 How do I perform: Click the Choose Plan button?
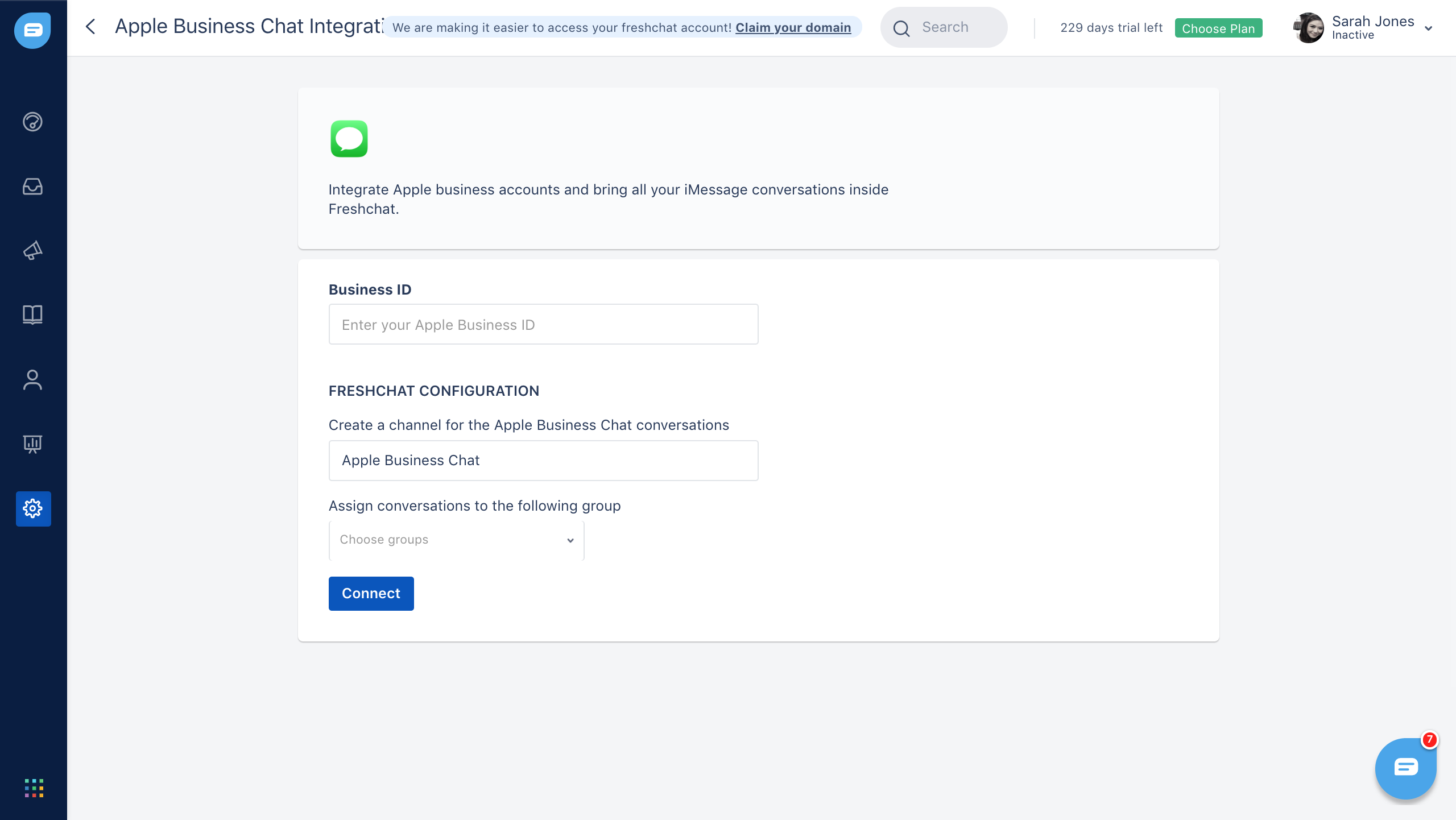1218,28
